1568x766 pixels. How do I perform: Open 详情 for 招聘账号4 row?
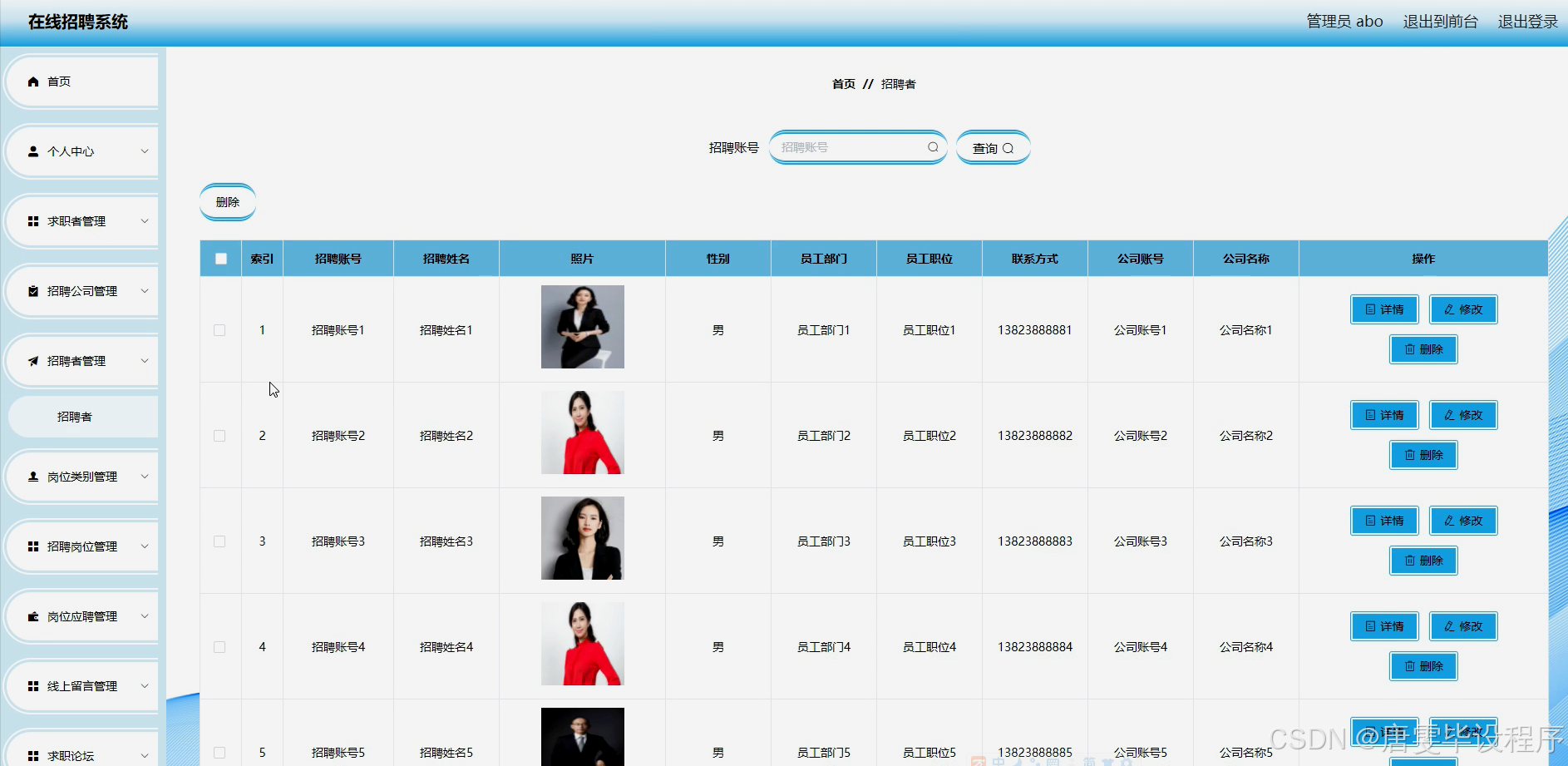point(1384,626)
